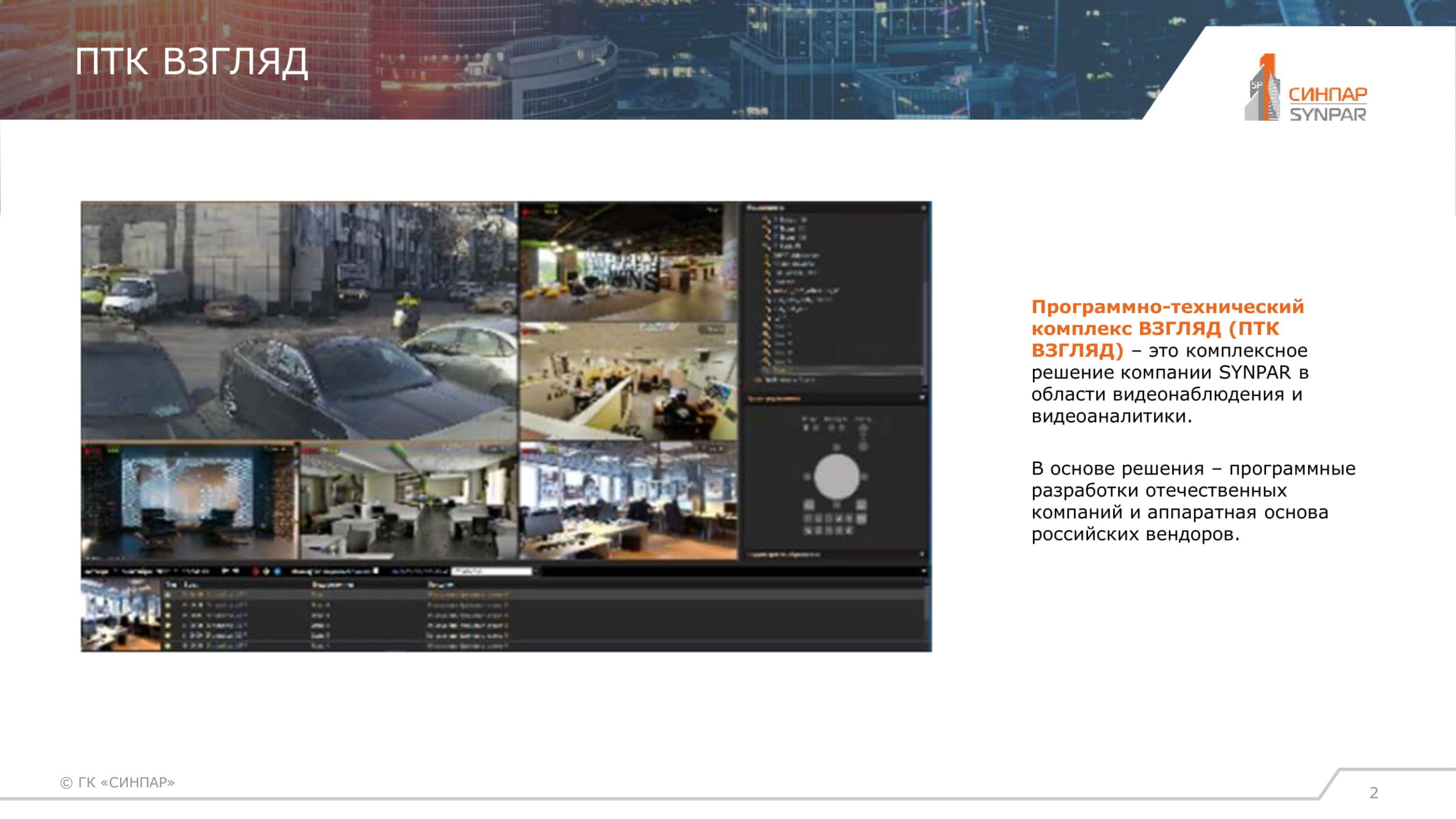Toggle the checkbox in the event log toolbar
This screenshot has height=819, width=1456.
click(x=375, y=570)
